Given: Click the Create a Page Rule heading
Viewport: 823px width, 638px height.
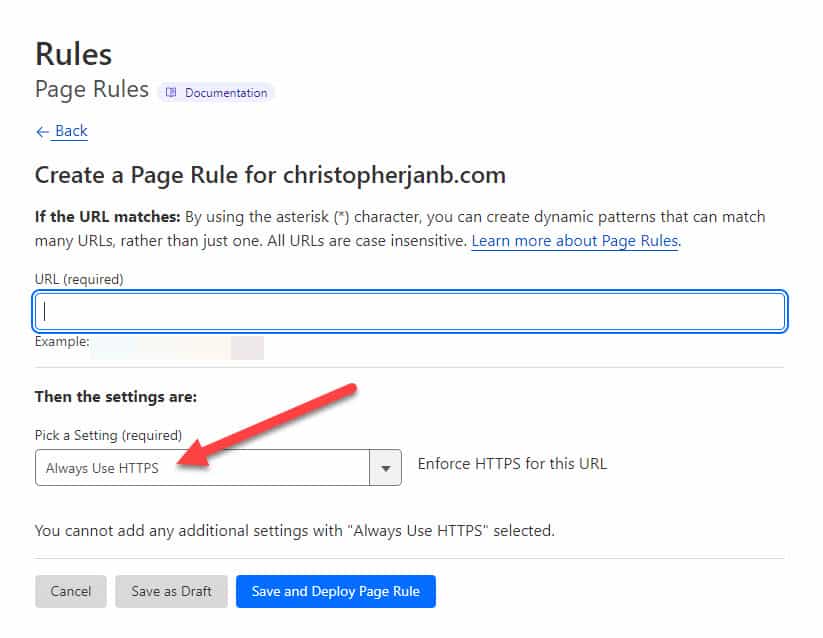Looking at the screenshot, I should [270, 175].
